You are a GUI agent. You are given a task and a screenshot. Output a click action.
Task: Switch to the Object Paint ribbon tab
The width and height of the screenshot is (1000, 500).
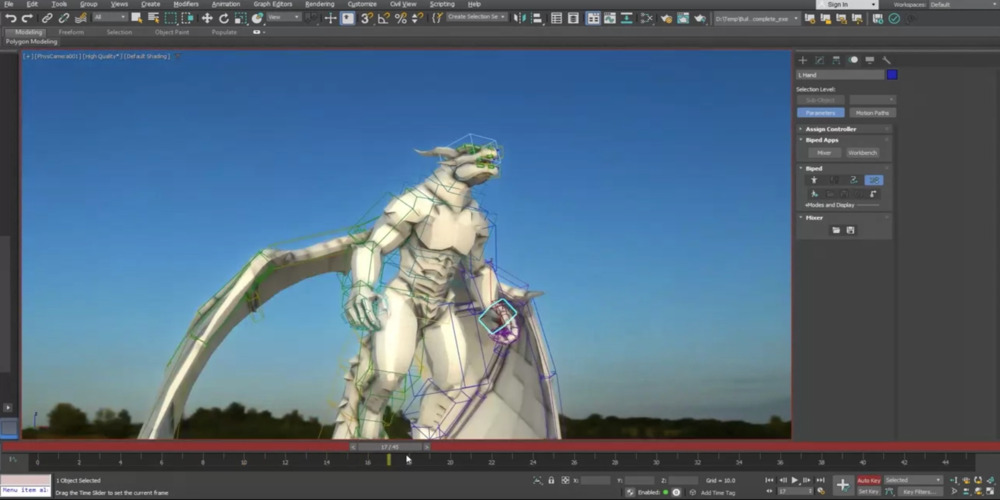pos(172,32)
